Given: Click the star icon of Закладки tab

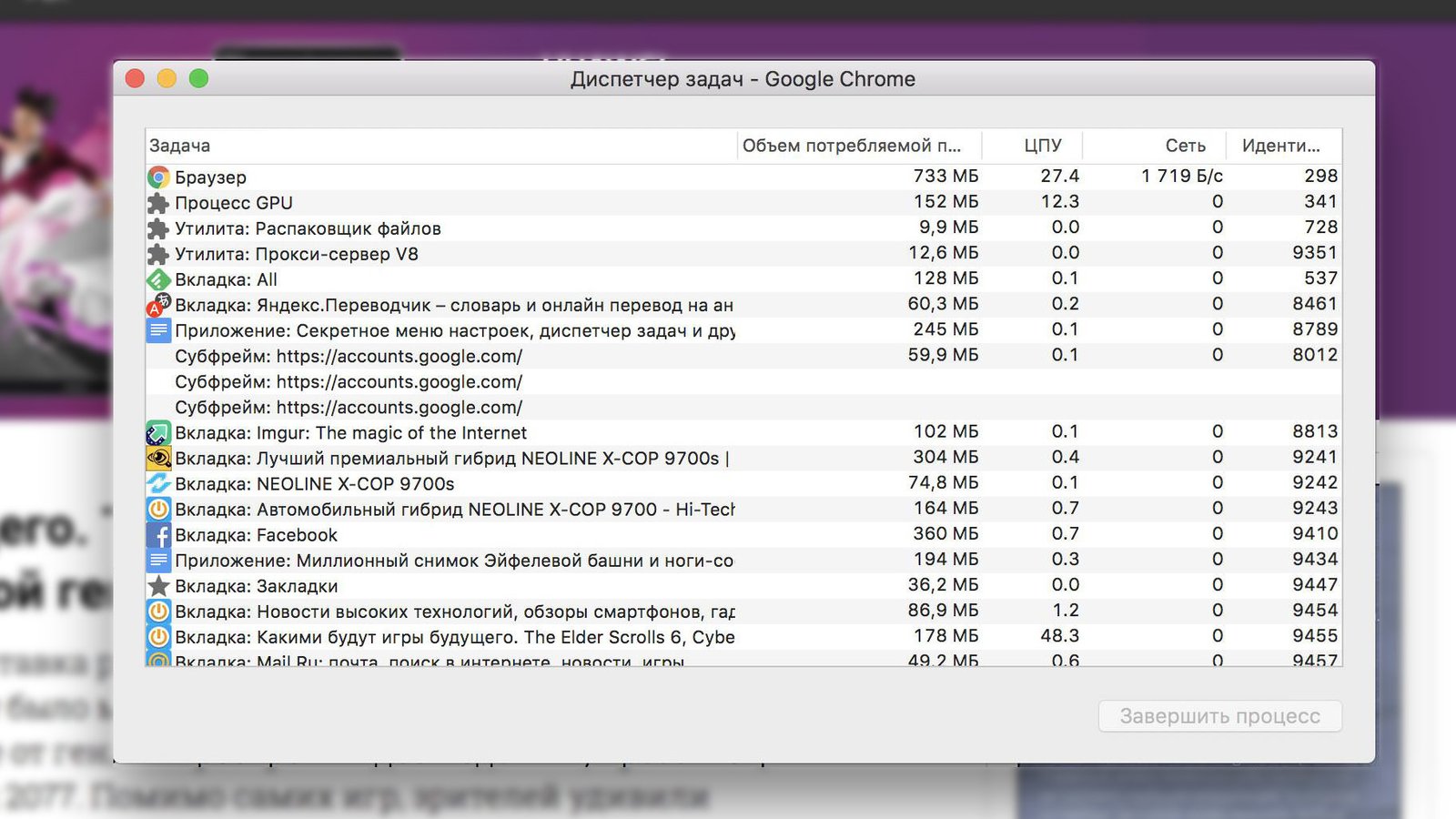Looking at the screenshot, I should point(158,586).
